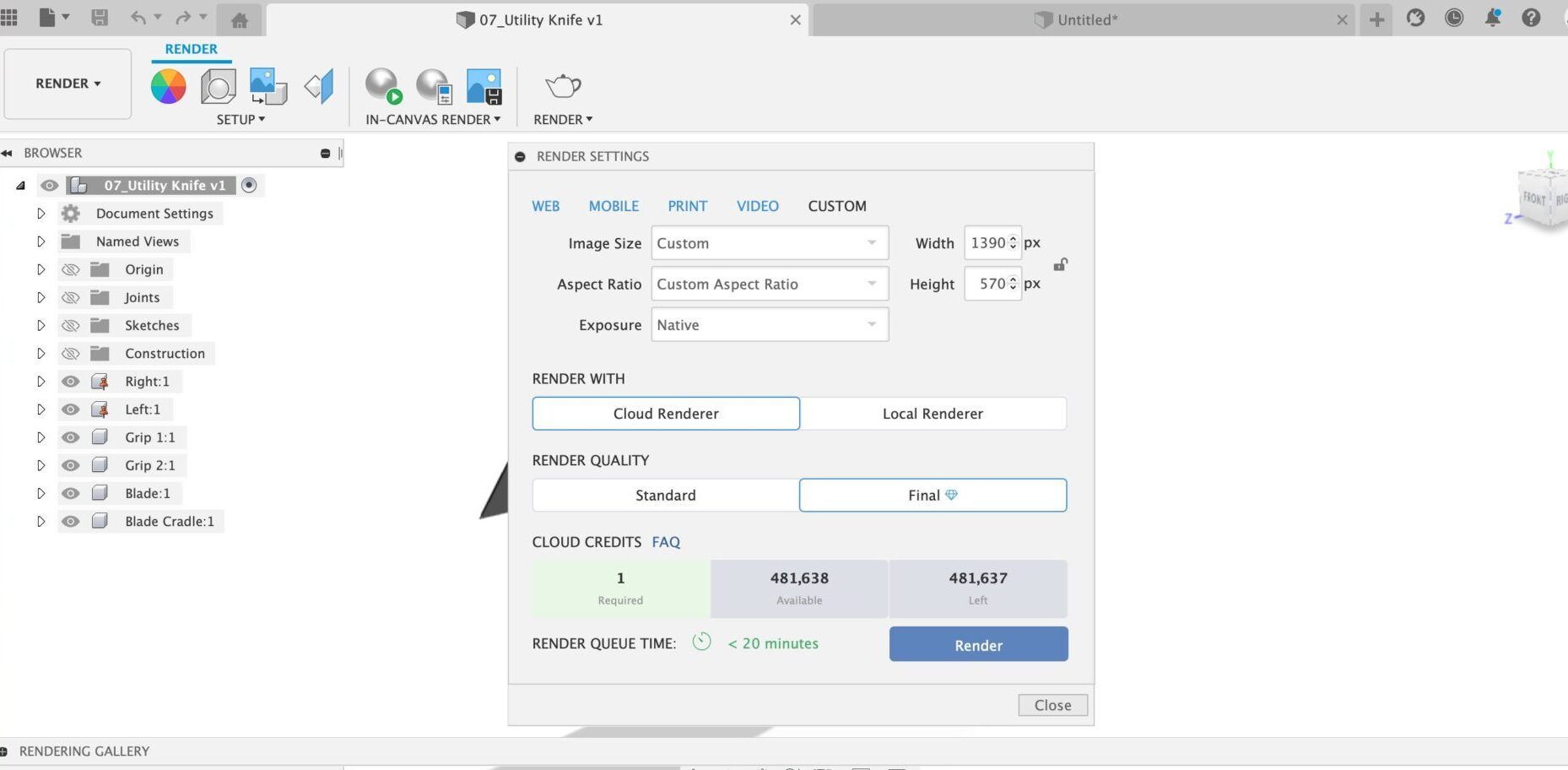Expand the Document Settings node

tap(41, 214)
